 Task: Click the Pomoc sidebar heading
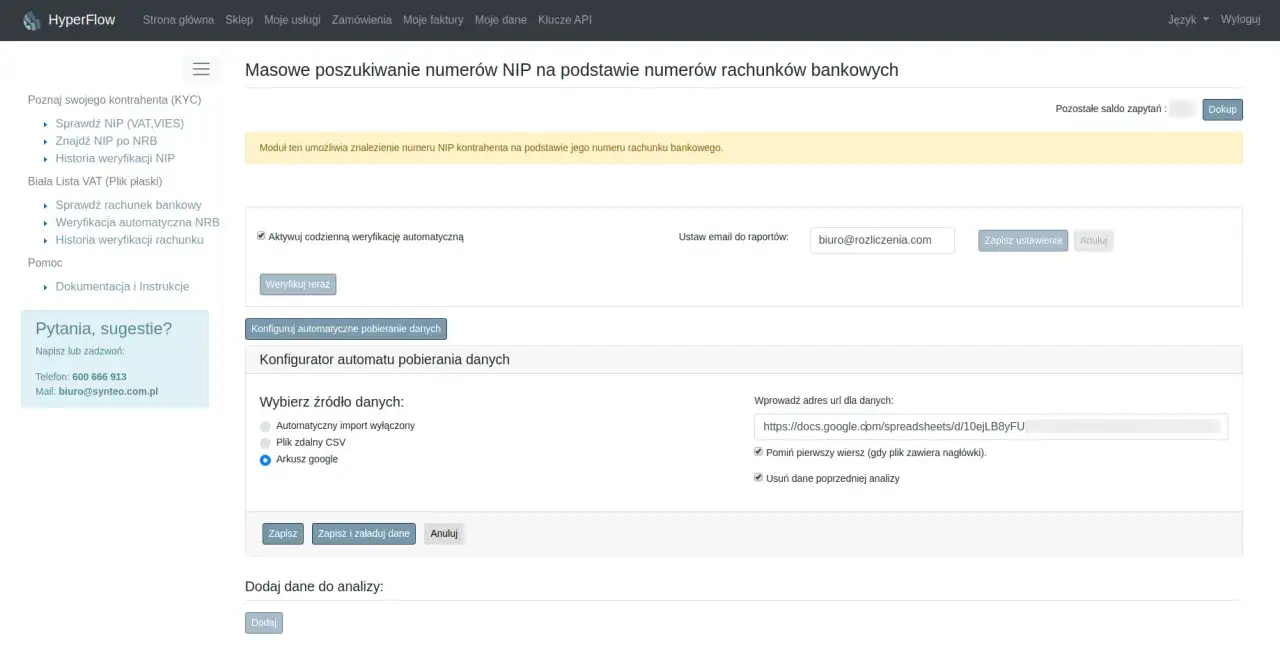coord(45,263)
